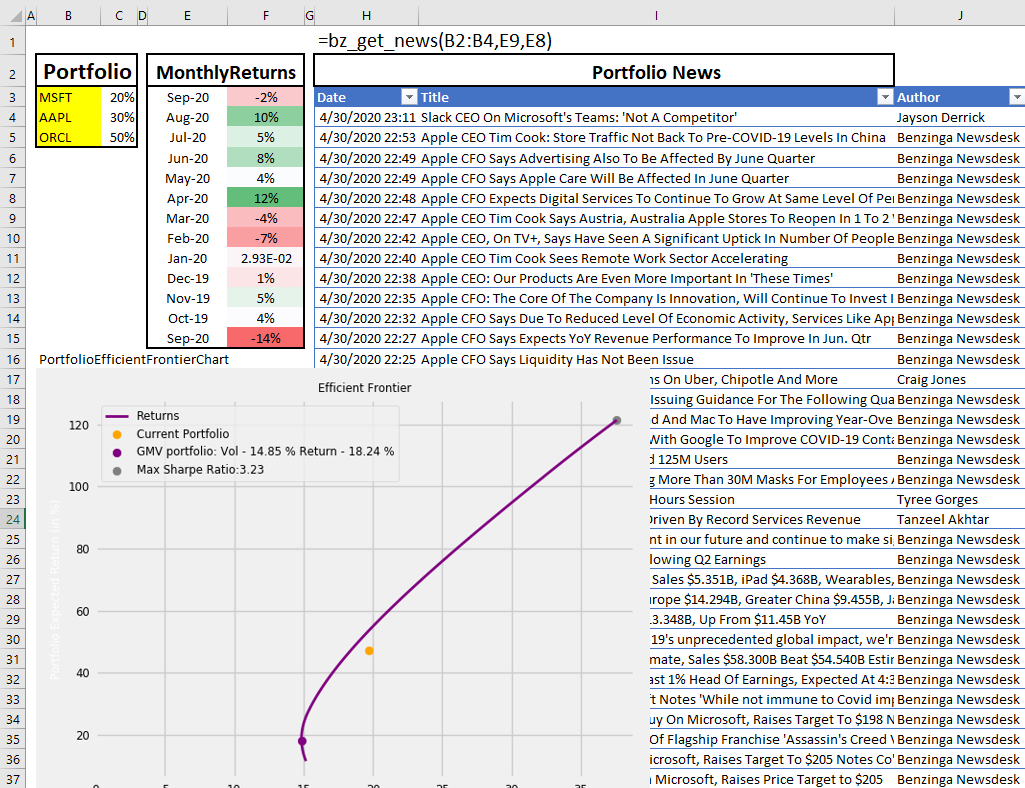The width and height of the screenshot is (1025, 788).
Task: Click the orange Current Portfolio point on chart
Action: tap(369, 651)
